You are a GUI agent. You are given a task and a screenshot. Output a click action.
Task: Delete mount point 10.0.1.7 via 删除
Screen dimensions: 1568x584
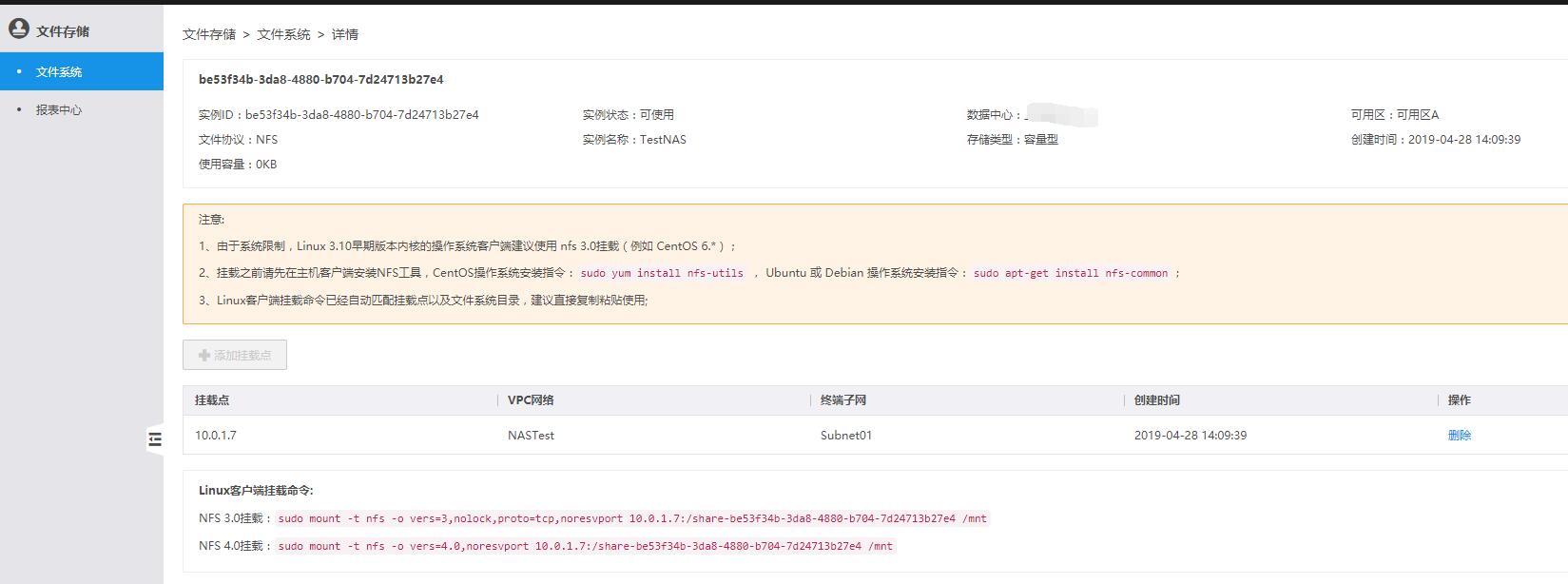click(1460, 435)
